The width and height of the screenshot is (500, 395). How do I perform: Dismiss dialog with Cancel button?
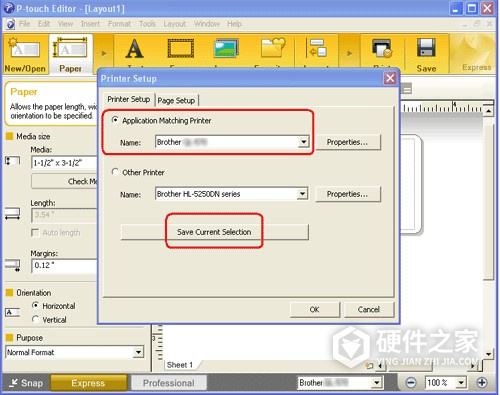(369, 310)
